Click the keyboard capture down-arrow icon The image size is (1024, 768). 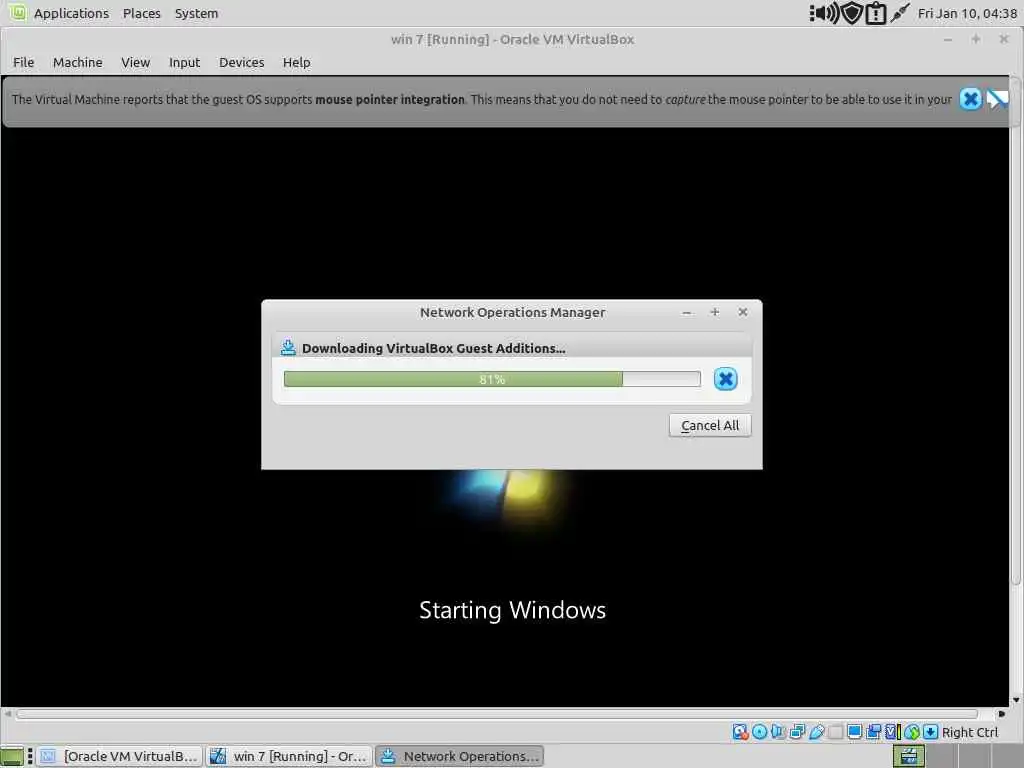click(931, 732)
